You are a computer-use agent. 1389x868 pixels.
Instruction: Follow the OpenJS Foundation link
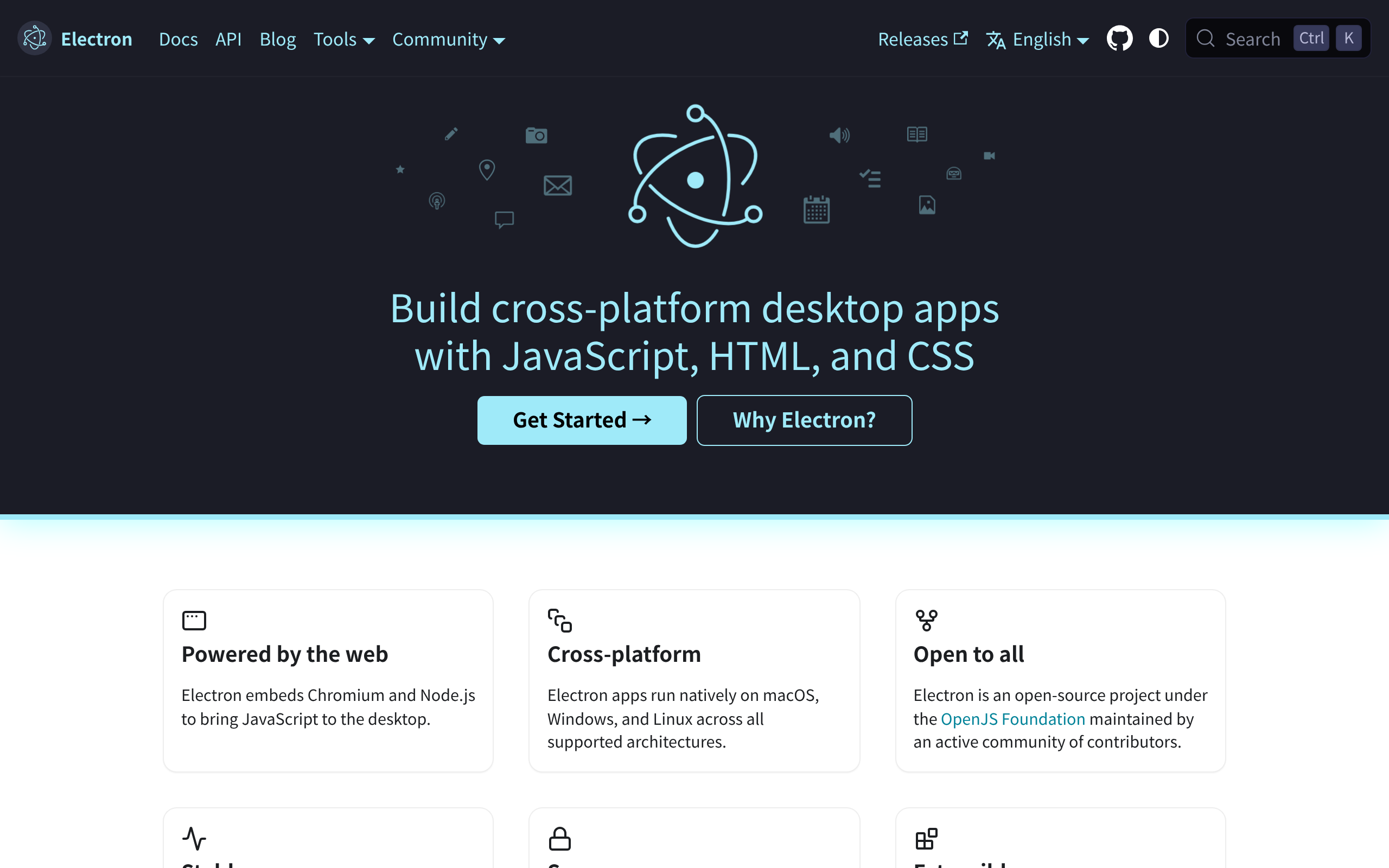pos(1013,719)
